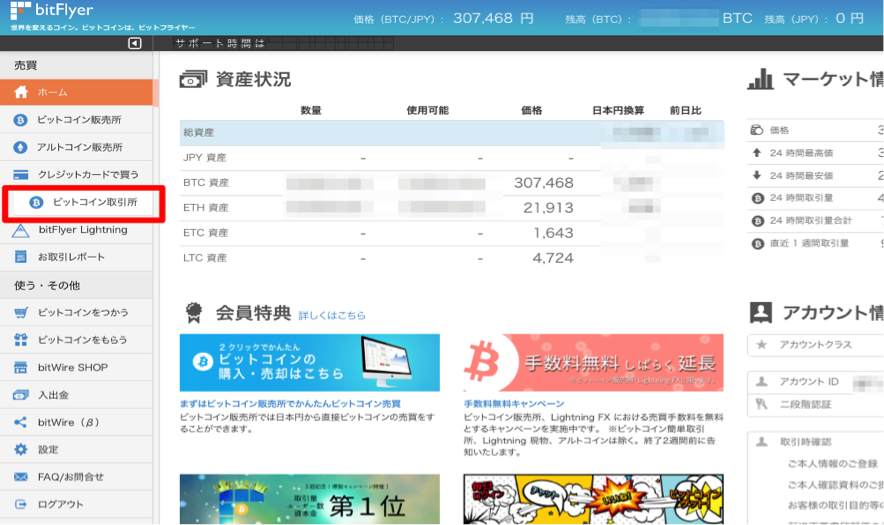884x525 pixels.
Task: Click LTC 資産 price 4,724
Action: click(553, 258)
